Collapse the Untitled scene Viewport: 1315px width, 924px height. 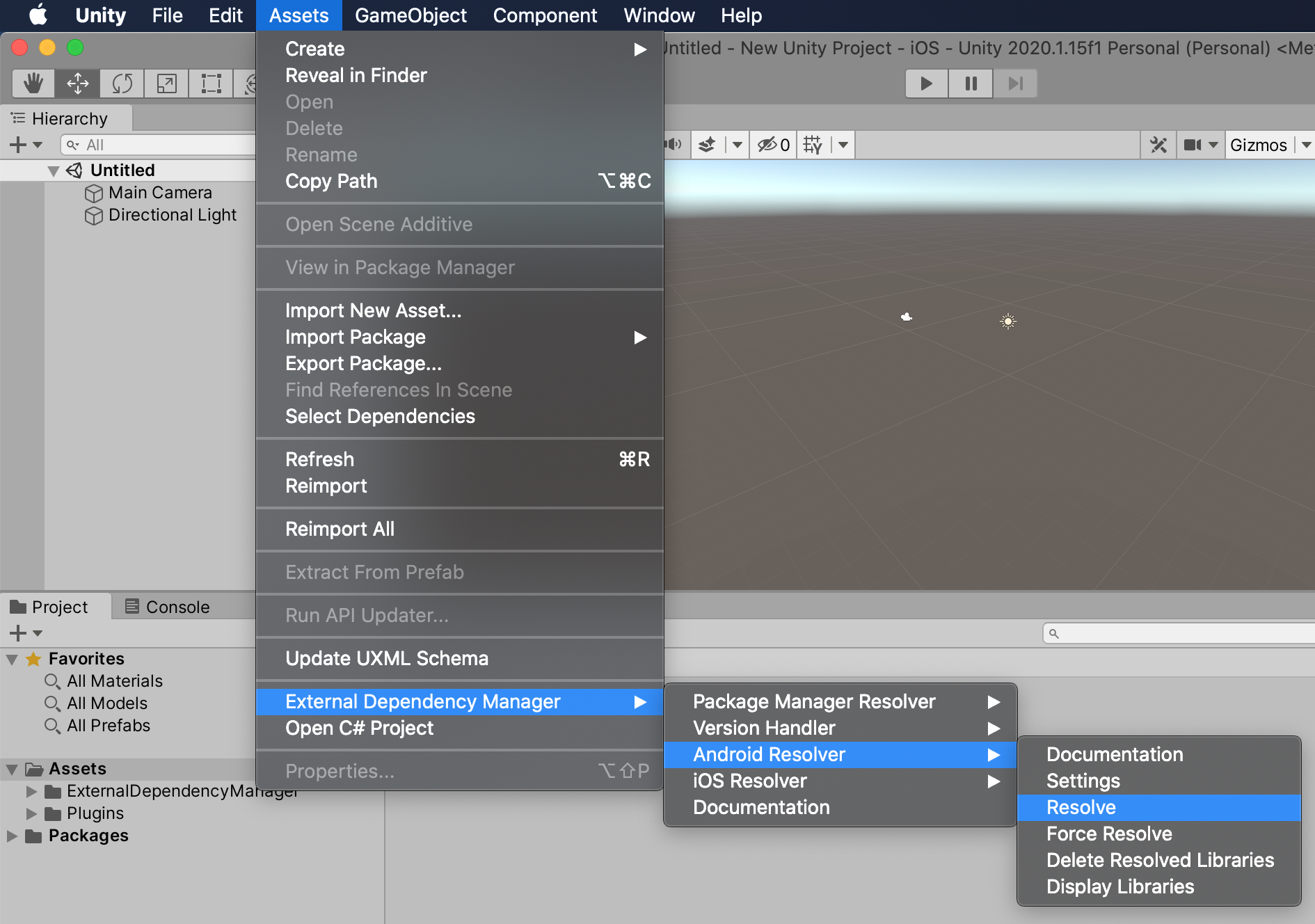(x=53, y=170)
